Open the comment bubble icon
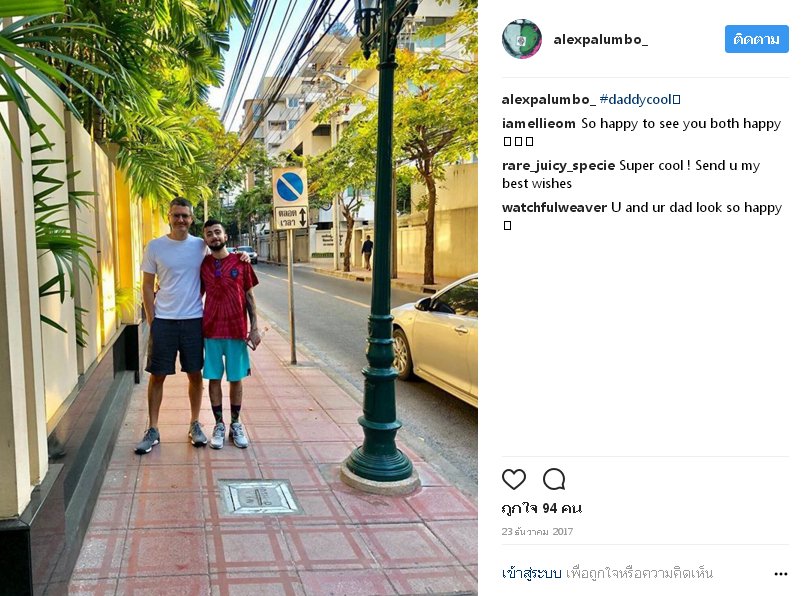Viewport: 812px width, 596px height. click(x=554, y=479)
